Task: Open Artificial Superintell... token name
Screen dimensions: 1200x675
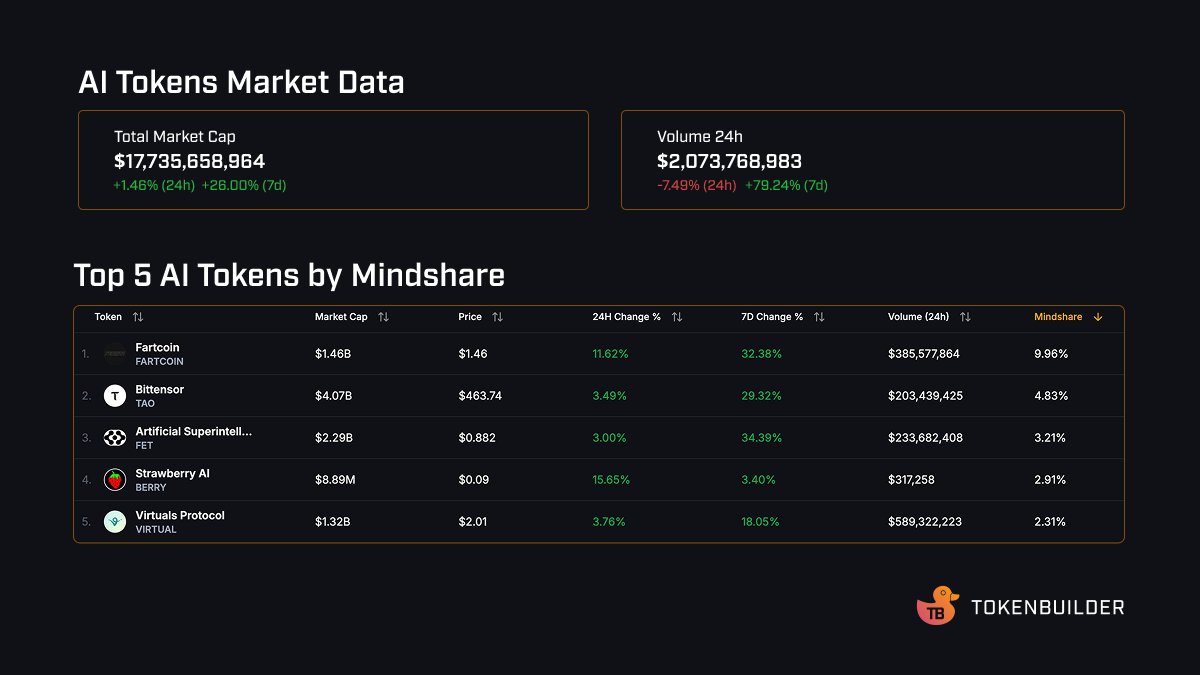Action: click(193, 431)
